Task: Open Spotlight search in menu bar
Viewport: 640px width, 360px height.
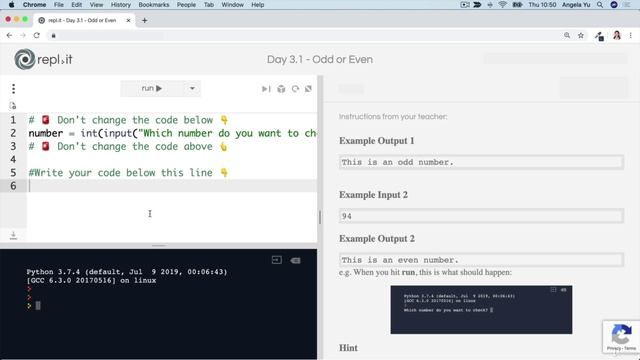Action: point(600,5)
